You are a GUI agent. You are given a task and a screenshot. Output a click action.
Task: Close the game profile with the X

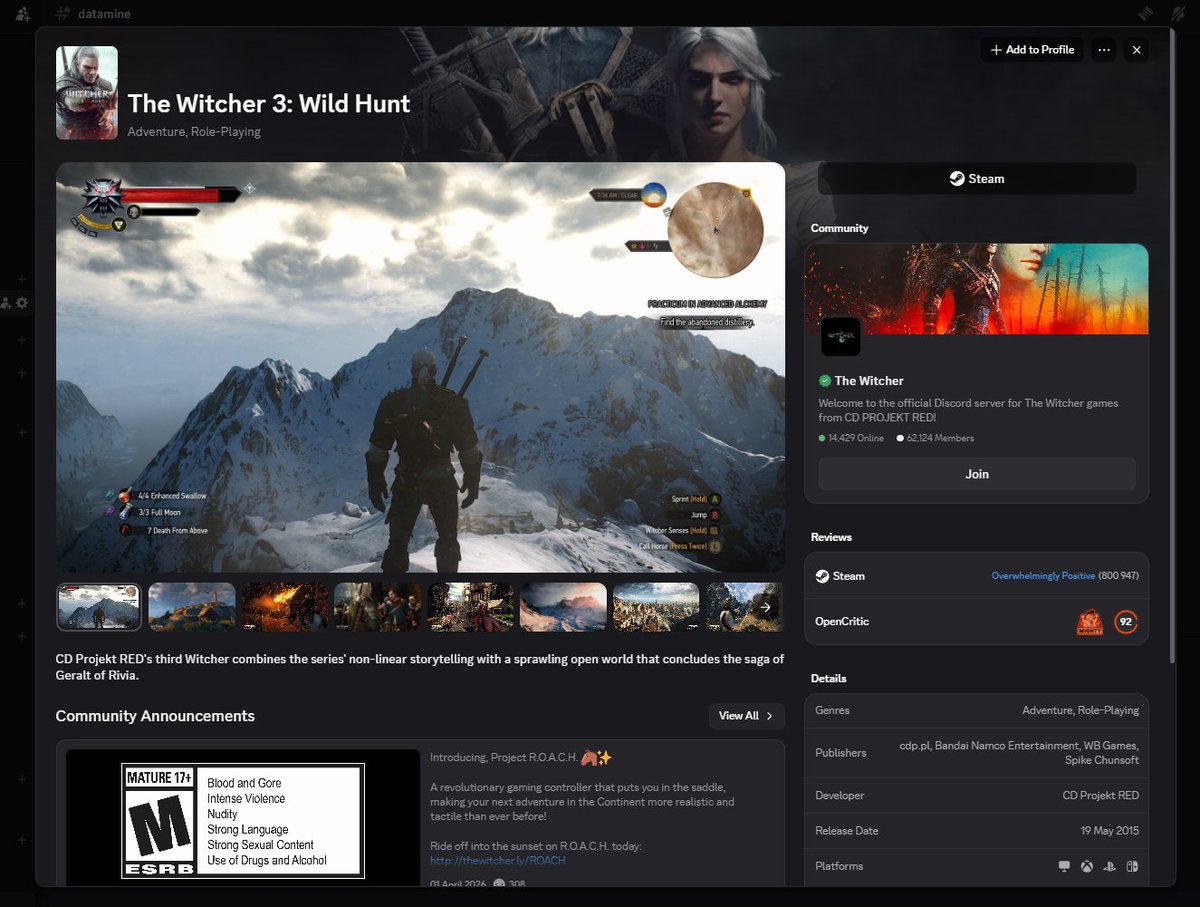coord(1137,50)
